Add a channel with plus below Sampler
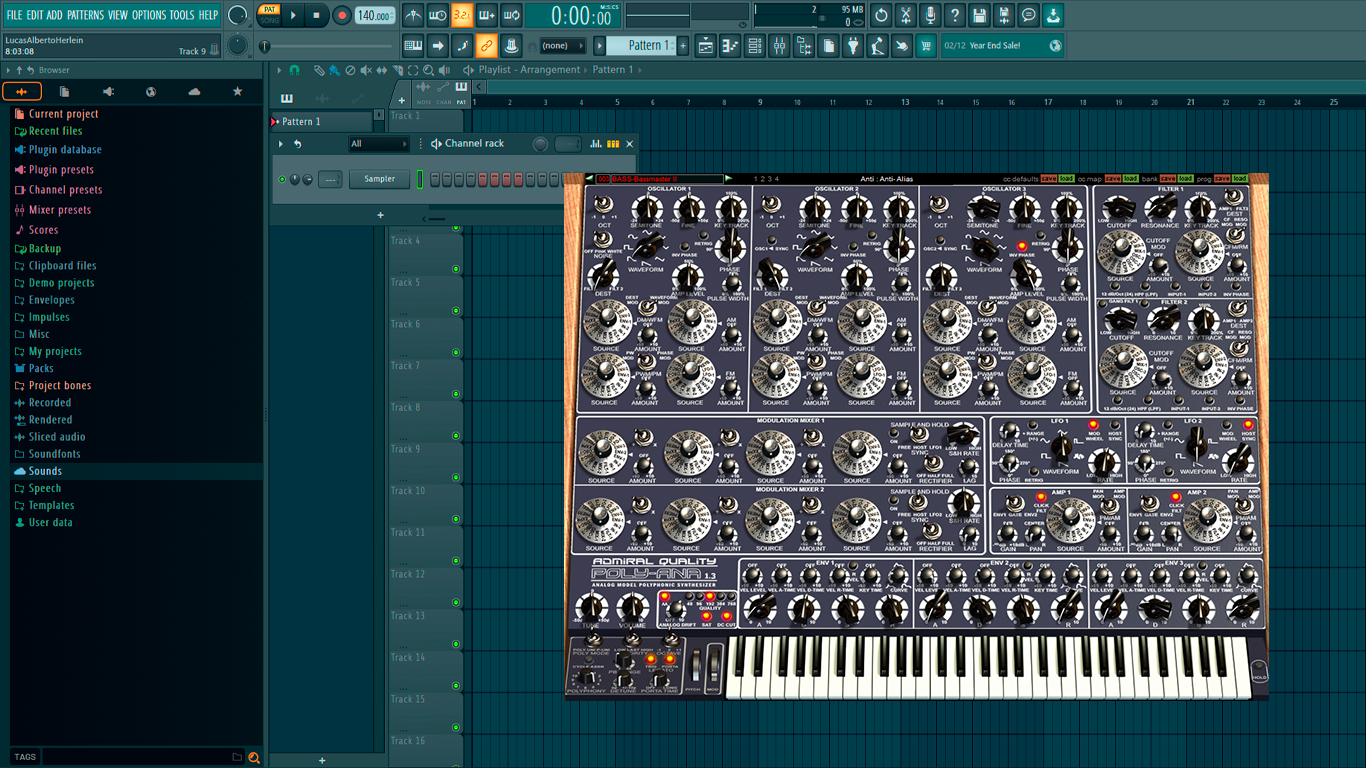The image size is (1366, 768). pyautogui.click(x=380, y=215)
